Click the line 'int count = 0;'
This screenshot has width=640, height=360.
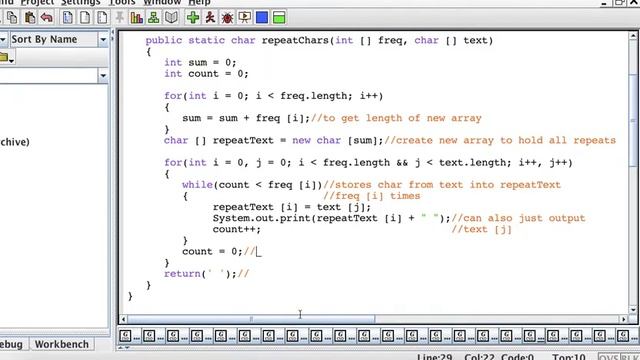point(206,73)
